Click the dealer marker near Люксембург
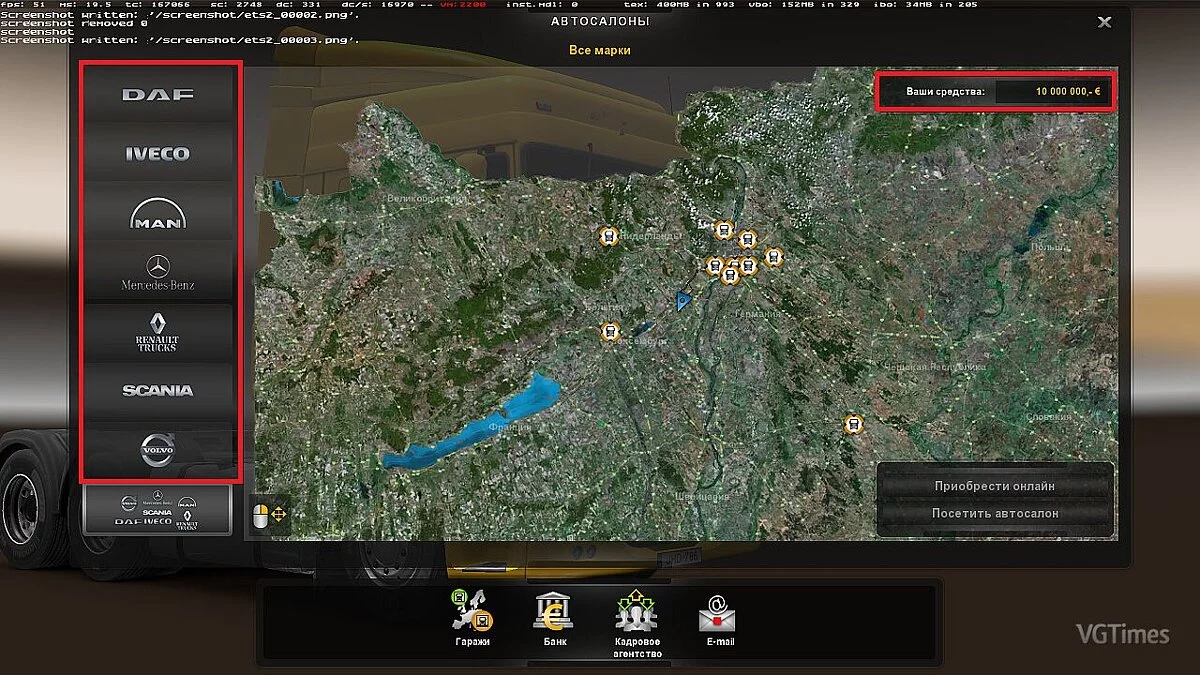 [x=611, y=330]
